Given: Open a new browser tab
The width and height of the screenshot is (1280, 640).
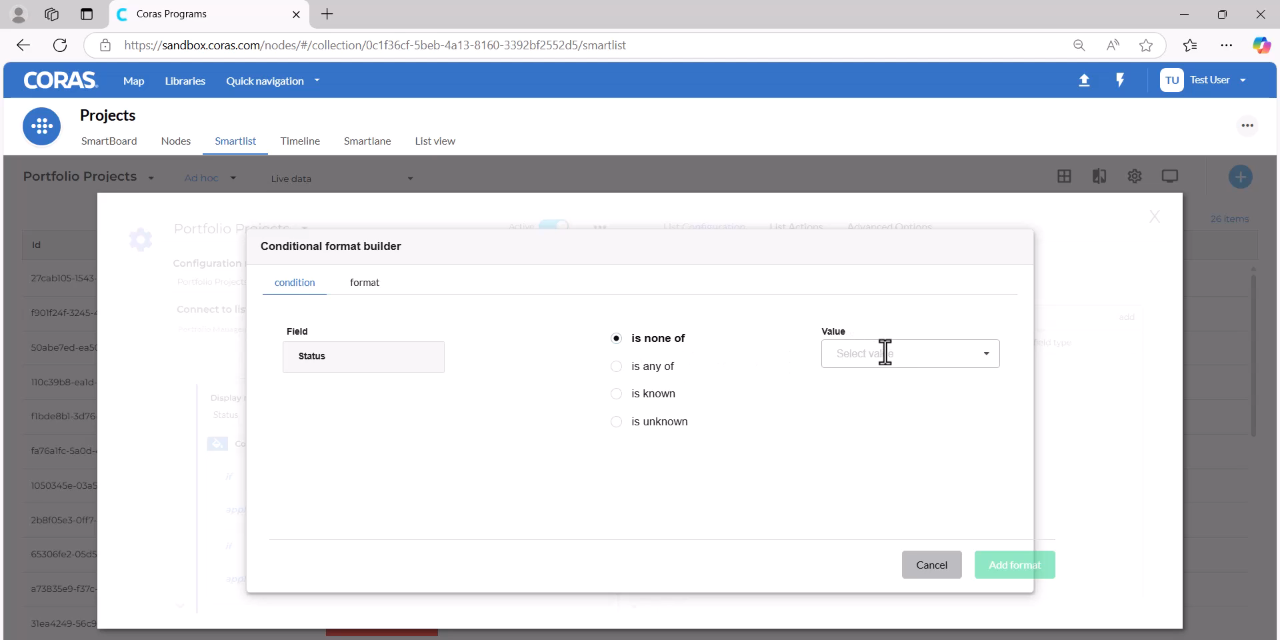Looking at the screenshot, I should [327, 14].
